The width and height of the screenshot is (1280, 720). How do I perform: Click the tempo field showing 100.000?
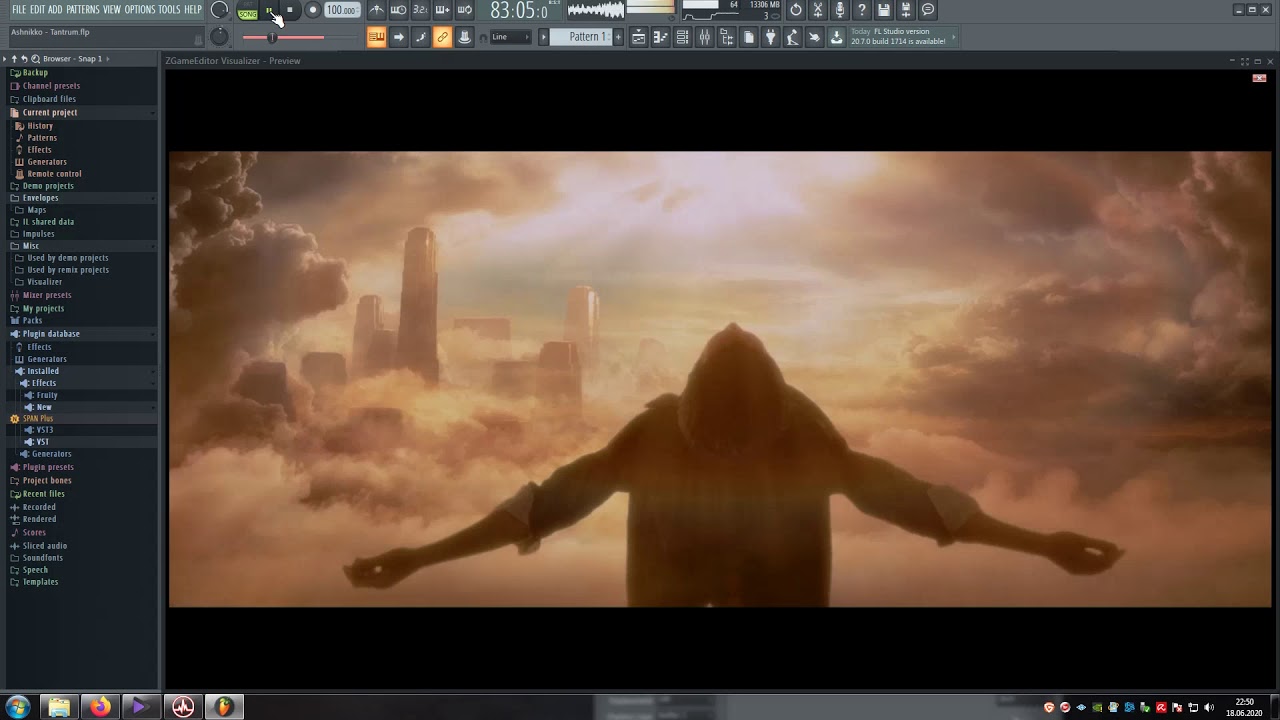(342, 11)
